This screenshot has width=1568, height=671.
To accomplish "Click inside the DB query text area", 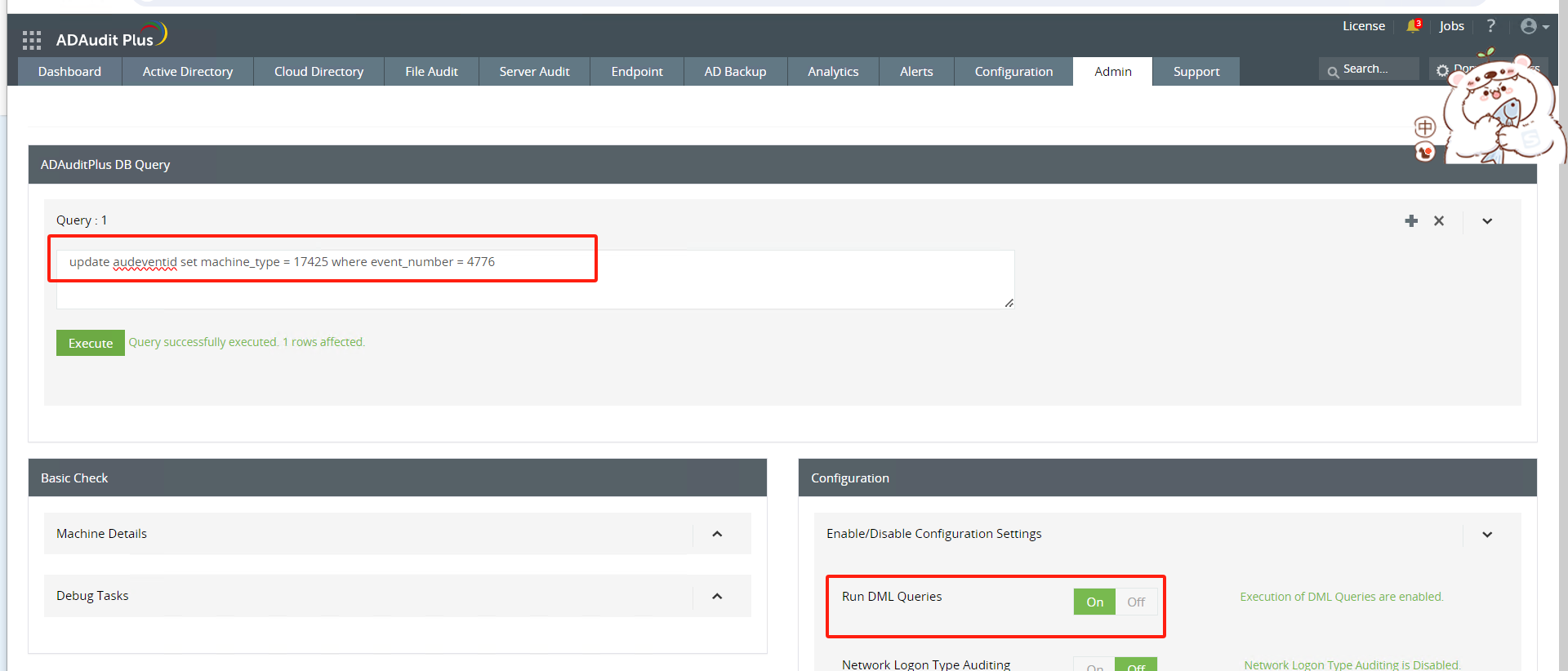I will pyautogui.click(x=535, y=279).
